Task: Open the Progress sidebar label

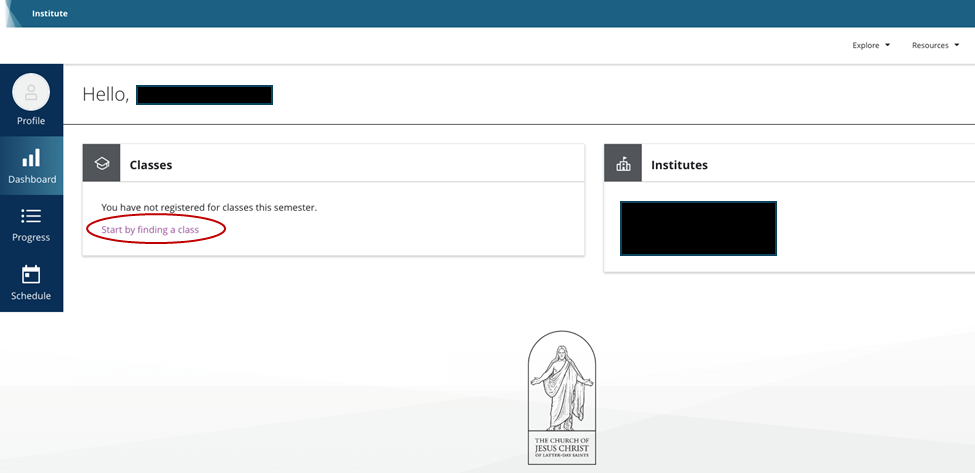Action: pos(31,238)
